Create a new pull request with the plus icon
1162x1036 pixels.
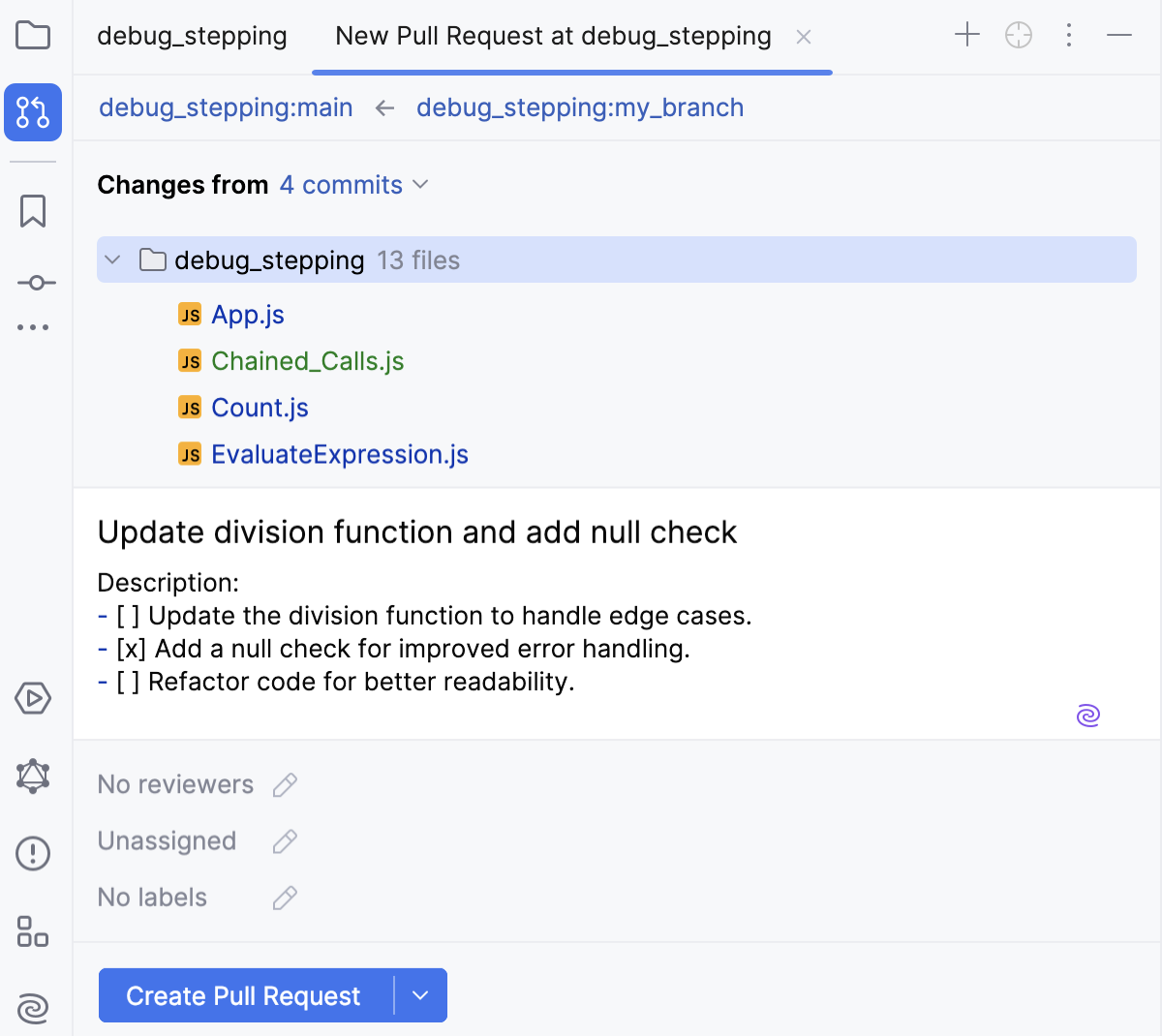(x=966, y=35)
